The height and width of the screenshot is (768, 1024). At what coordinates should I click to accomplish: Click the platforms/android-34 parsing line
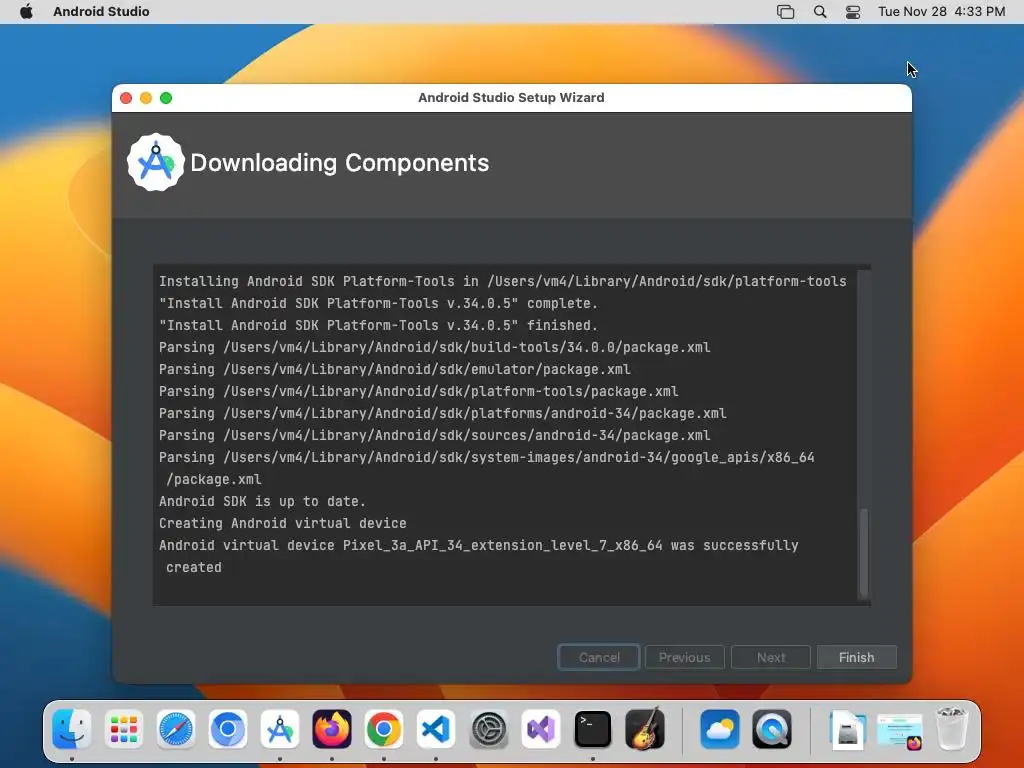pyautogui.click(x=443, y=413)
